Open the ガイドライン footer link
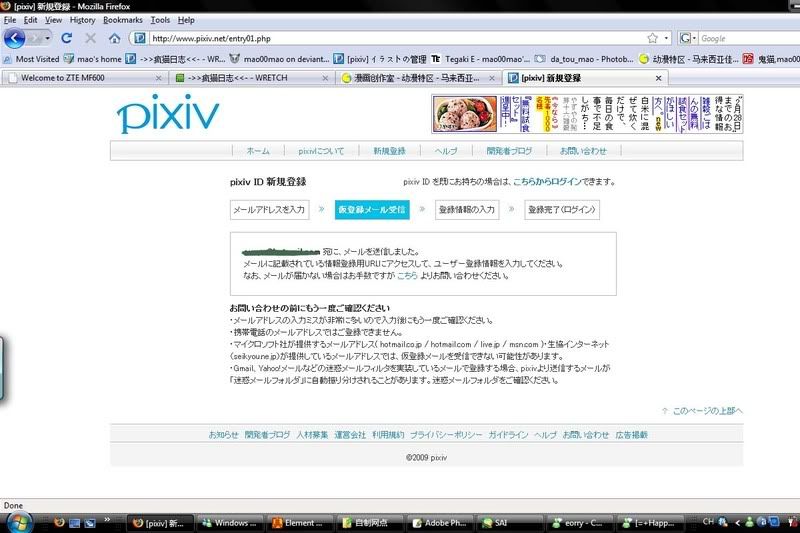The height and width of the screenshot is (533, 800). (508, 435)
